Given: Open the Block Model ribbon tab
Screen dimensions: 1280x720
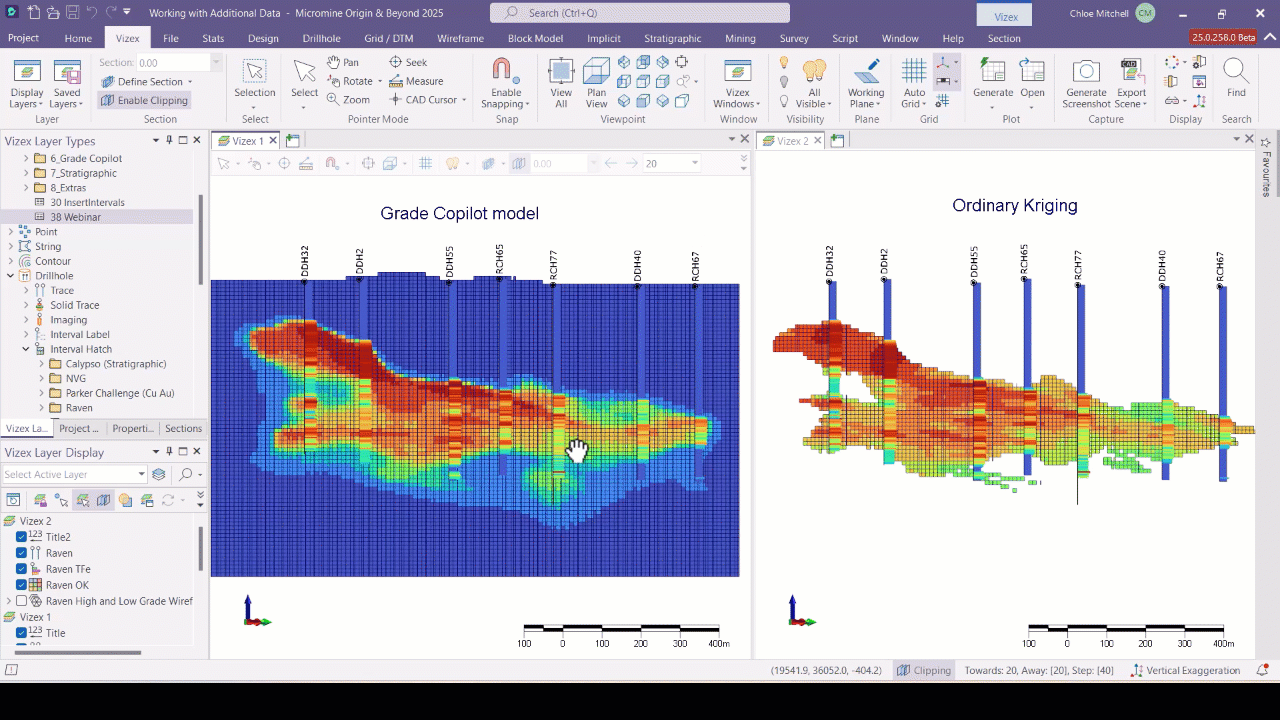Looking at the screenshot, I should (x=535, y=38).
